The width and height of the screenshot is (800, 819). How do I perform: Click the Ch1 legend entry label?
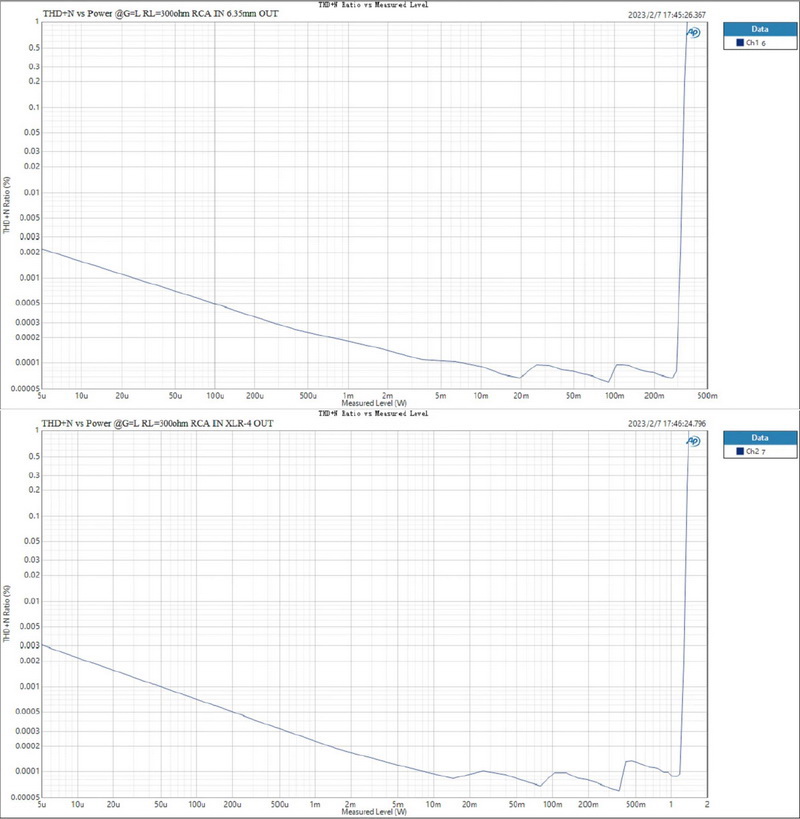757,43
